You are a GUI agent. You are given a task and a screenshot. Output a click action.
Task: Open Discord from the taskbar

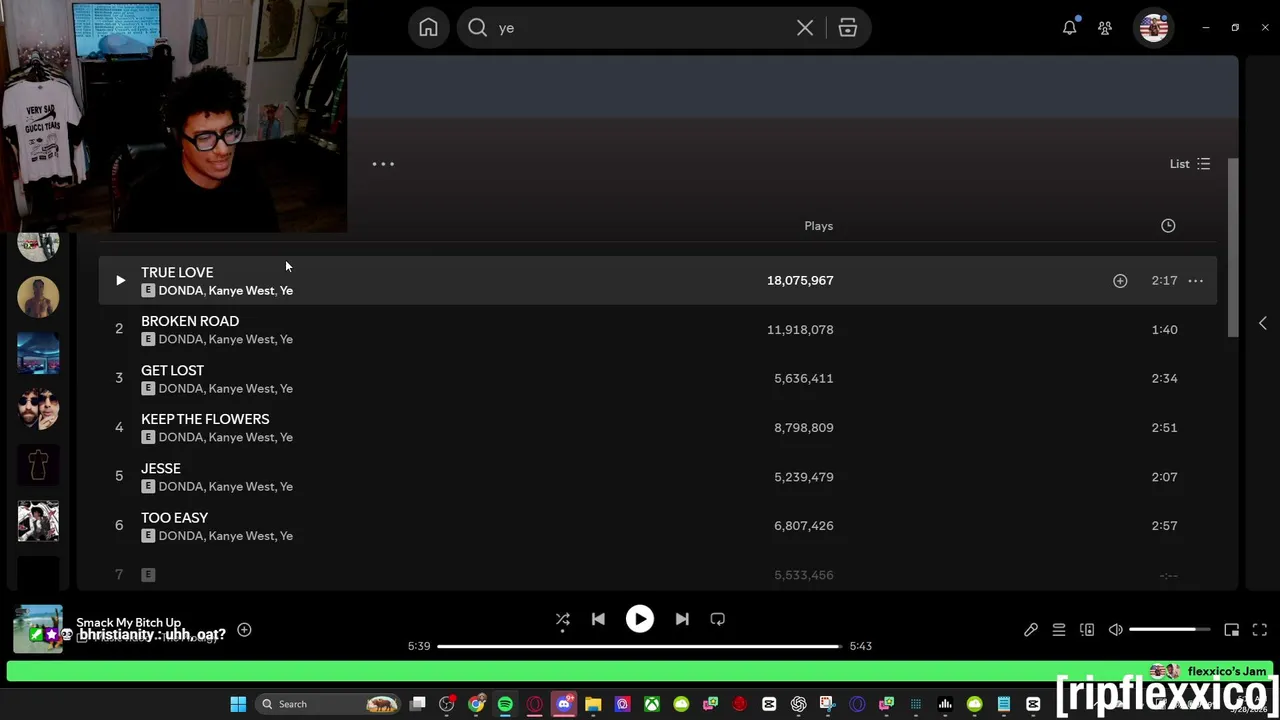tap(563, 704)
